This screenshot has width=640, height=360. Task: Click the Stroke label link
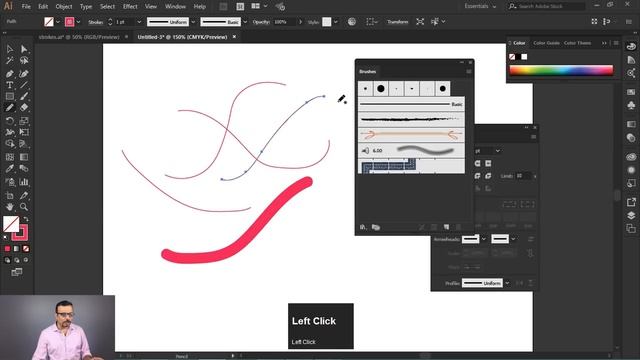[x=96, y=22]
